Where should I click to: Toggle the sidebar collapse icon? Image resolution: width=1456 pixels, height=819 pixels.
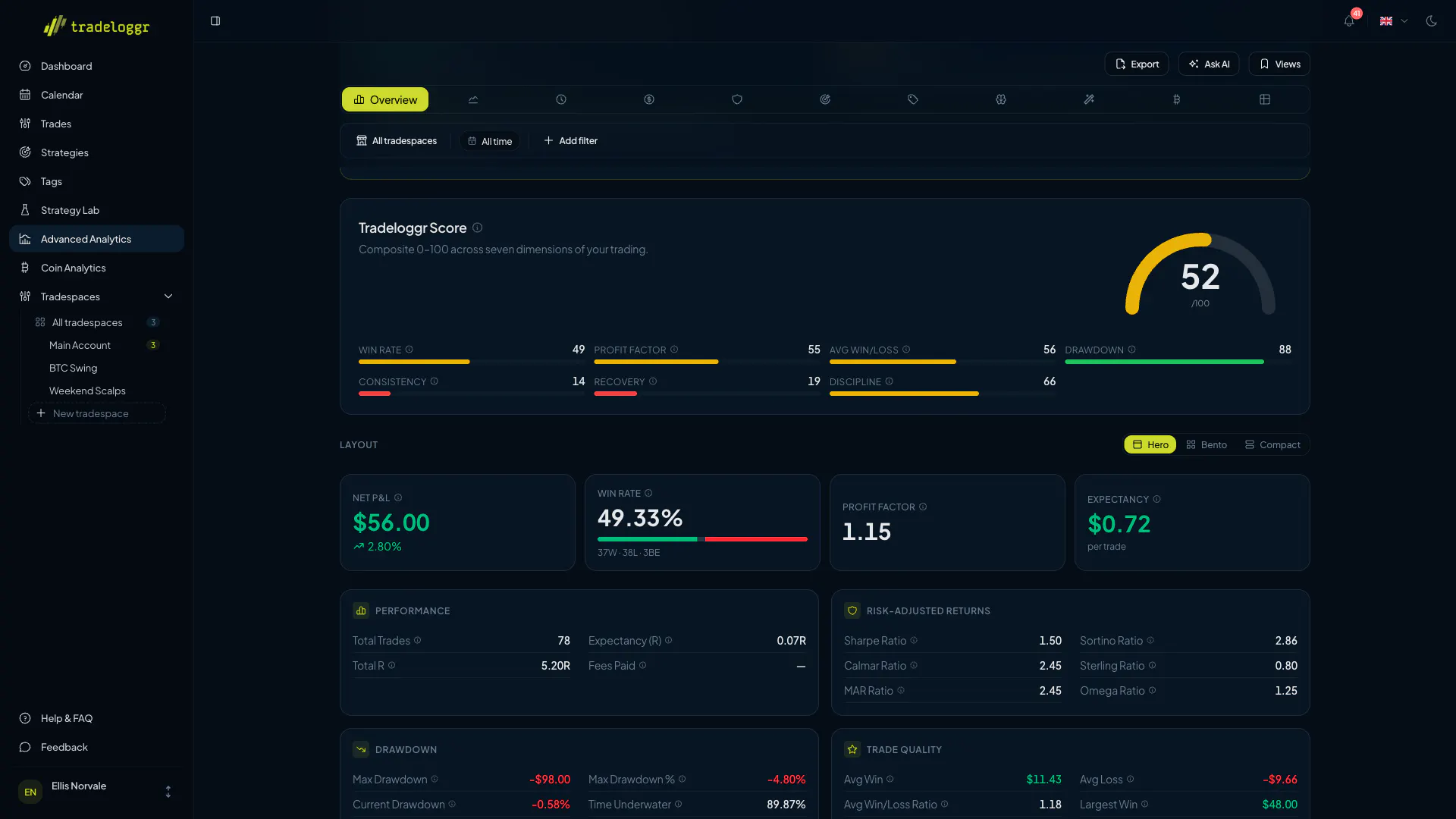point(215,21)
